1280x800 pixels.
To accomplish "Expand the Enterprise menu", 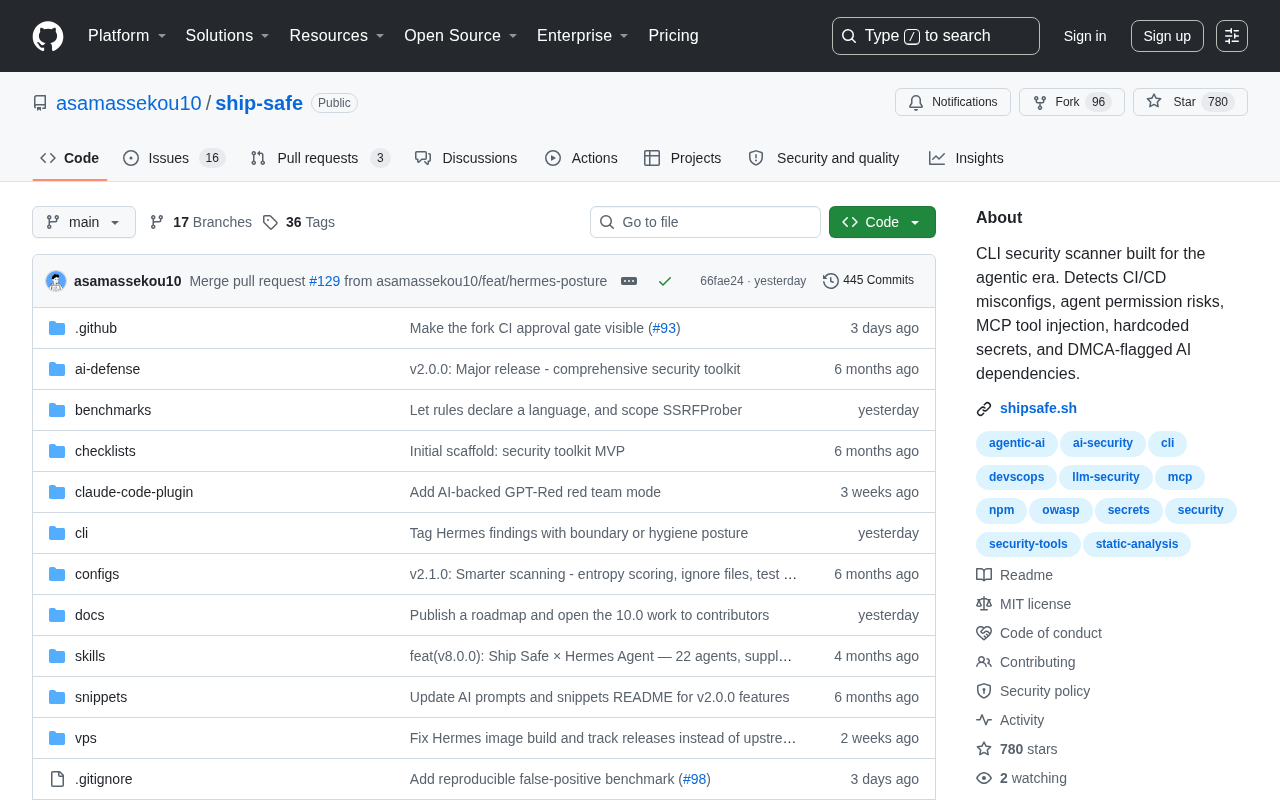I will 583,36.
